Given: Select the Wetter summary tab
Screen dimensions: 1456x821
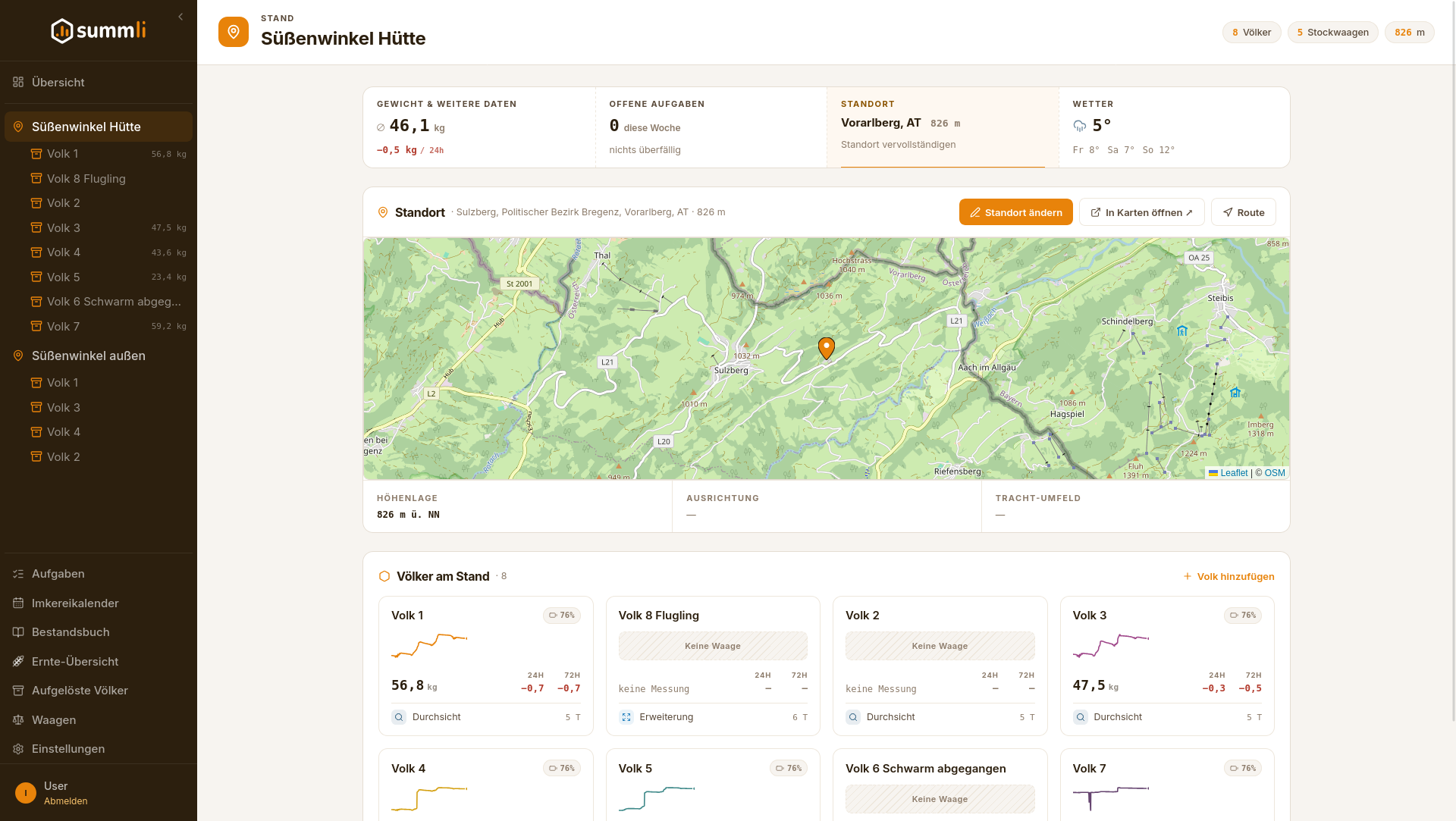Looking at the screenshot, I should [1174, 127].
